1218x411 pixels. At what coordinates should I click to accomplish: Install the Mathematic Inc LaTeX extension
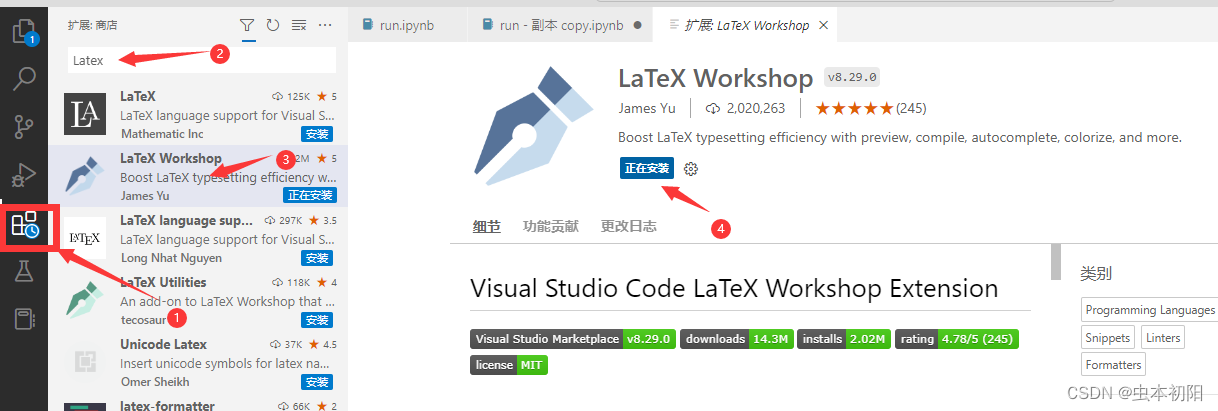point(317,134)
